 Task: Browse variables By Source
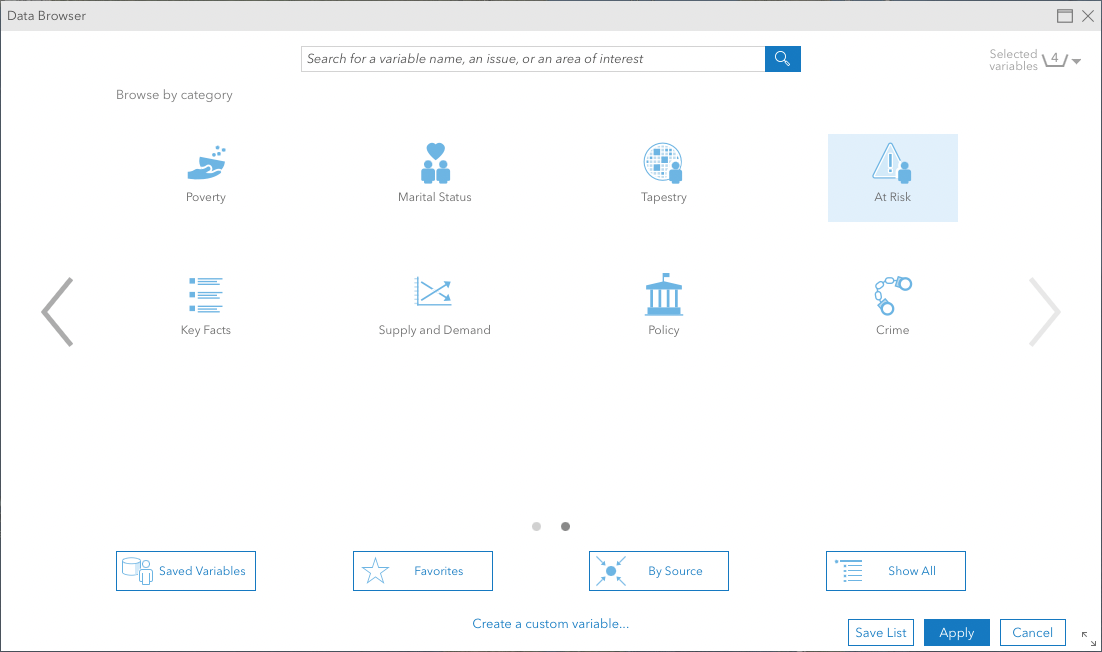pyautogui.click(x=659, y=571)
